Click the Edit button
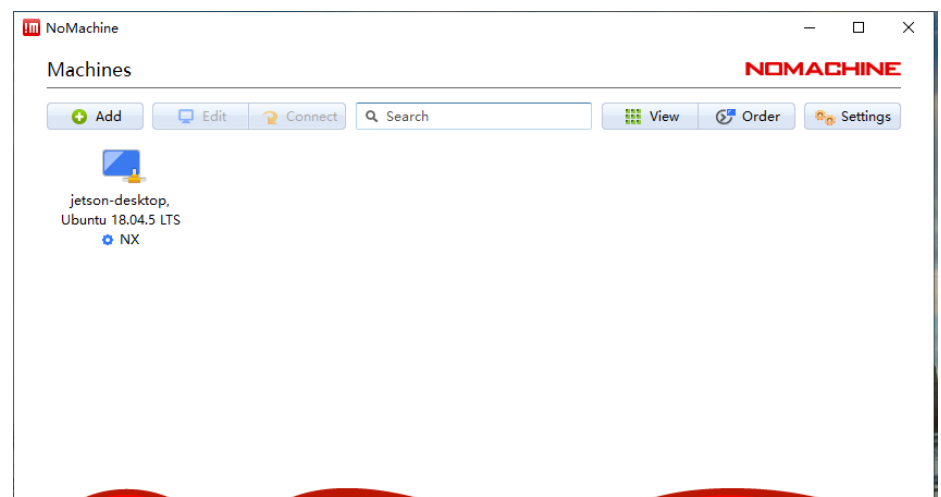This screenshot has width=941, height=497. click(x=200, y=116)
